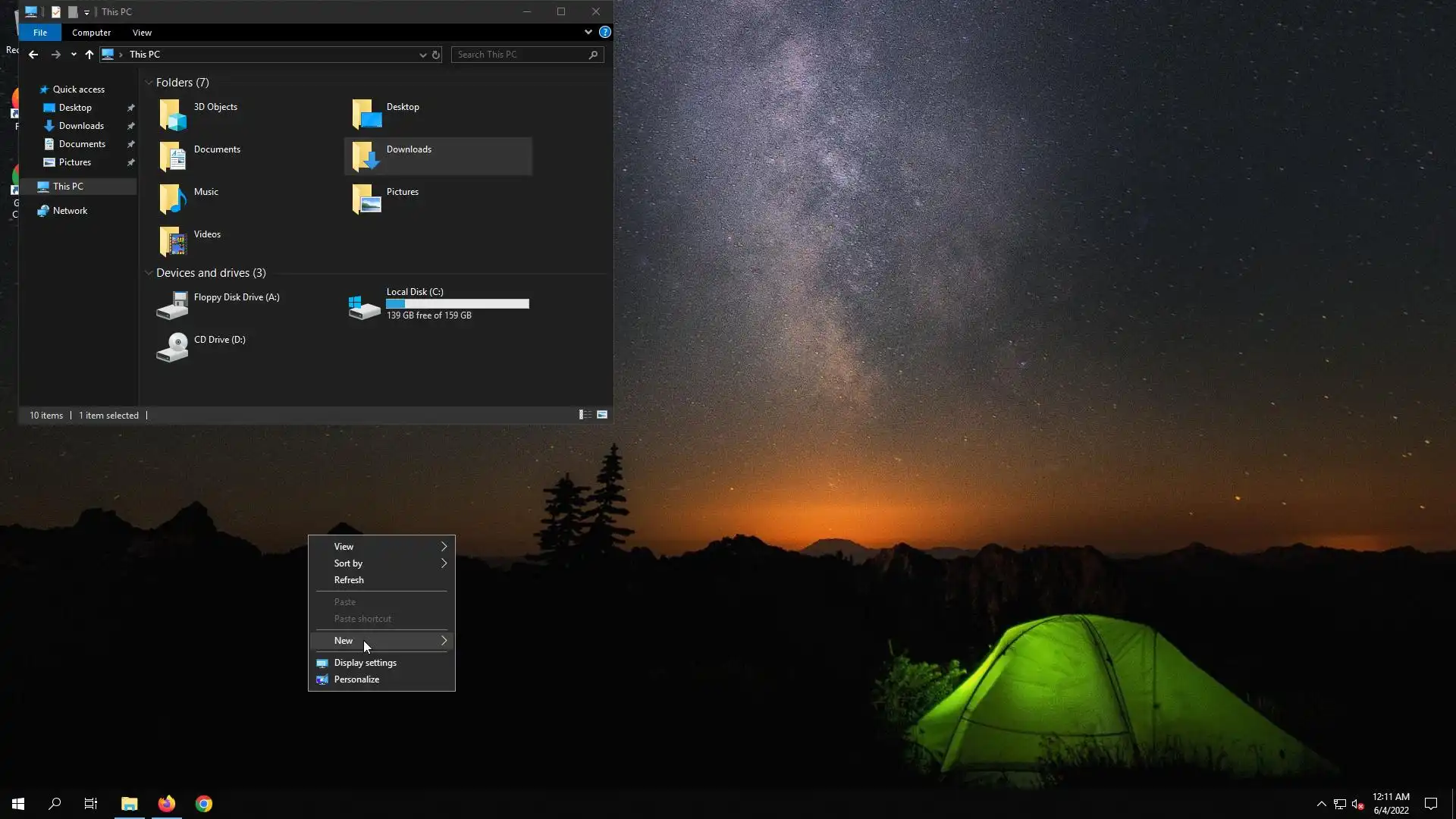Collapse the Devices and drives group
The image size is (1456, 819).
[x=149, y=273]
